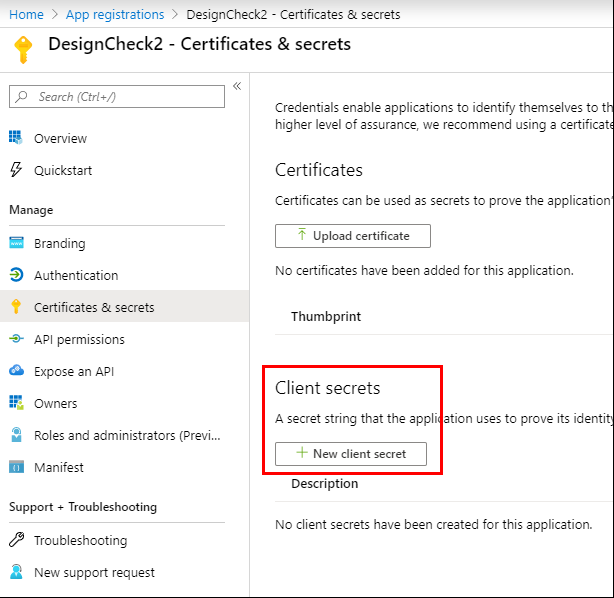Click the Certificates & secrets key icon
Screen dimensions: 614x598
coord(16,307)
